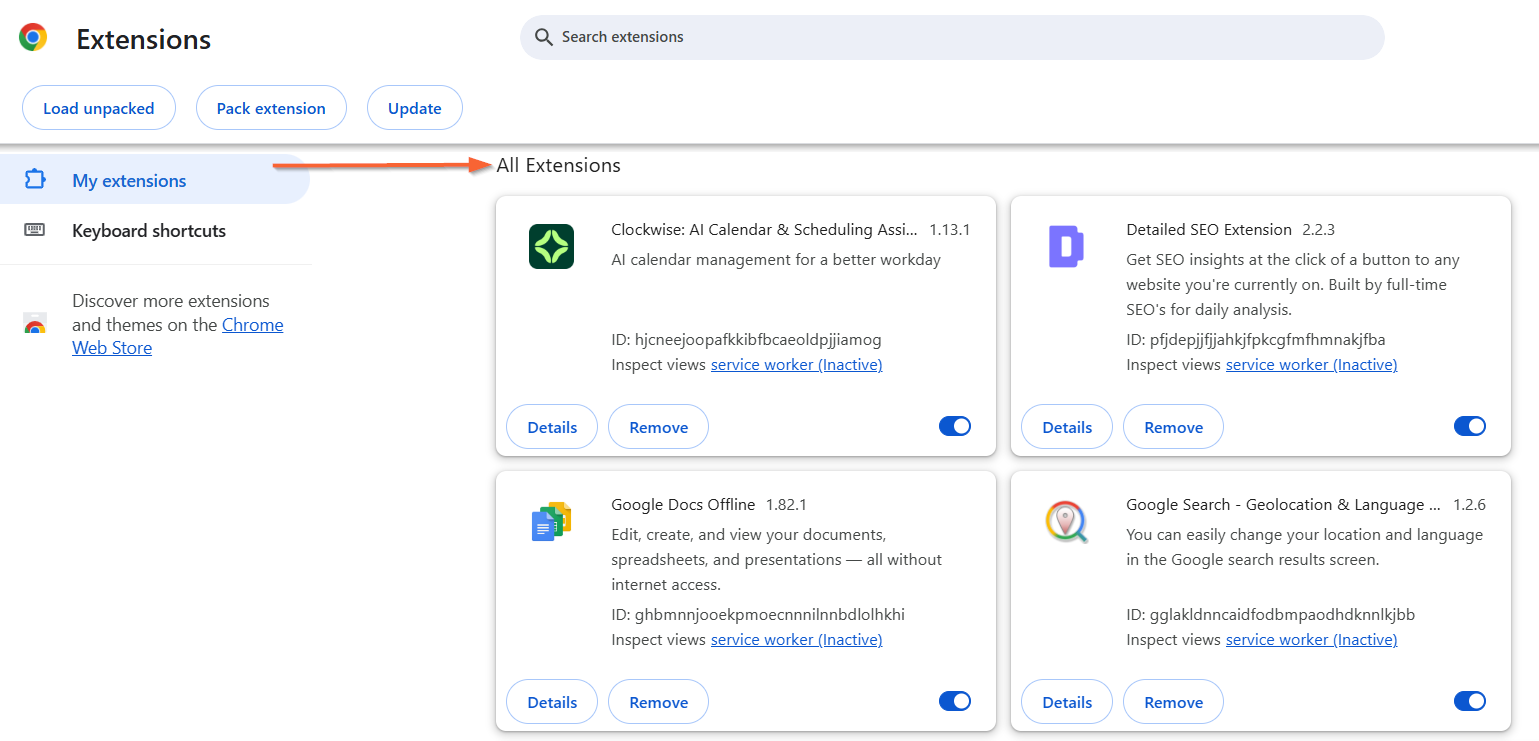Screen dimensions: 1539x741
Task: Click ID hjcneejoopafkkibfbcaeoldpjjiamog text
Action: pos(746,340)
